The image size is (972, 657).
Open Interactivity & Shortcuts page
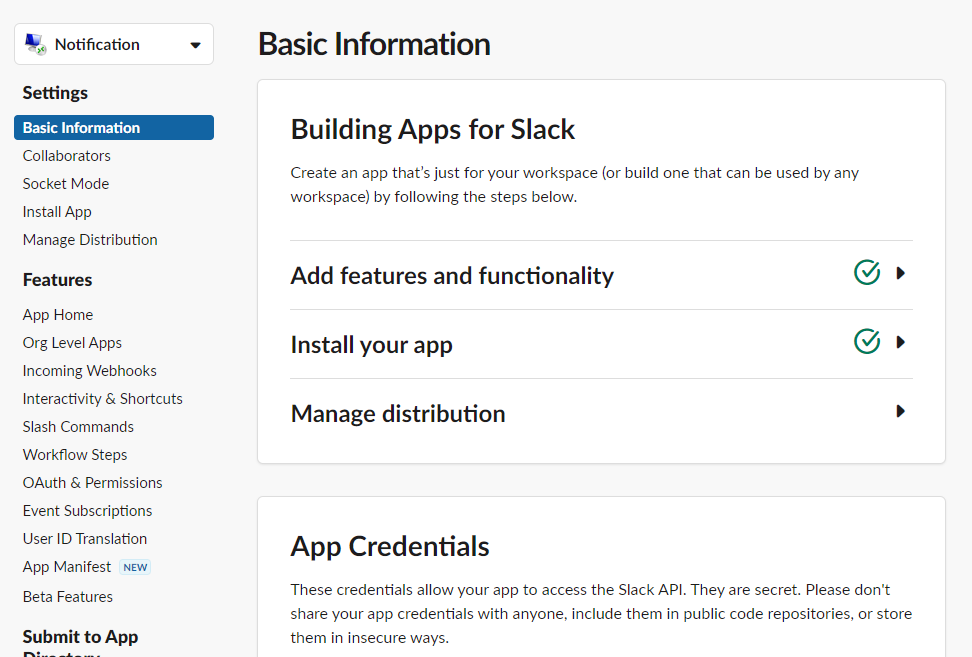(102, 399)
